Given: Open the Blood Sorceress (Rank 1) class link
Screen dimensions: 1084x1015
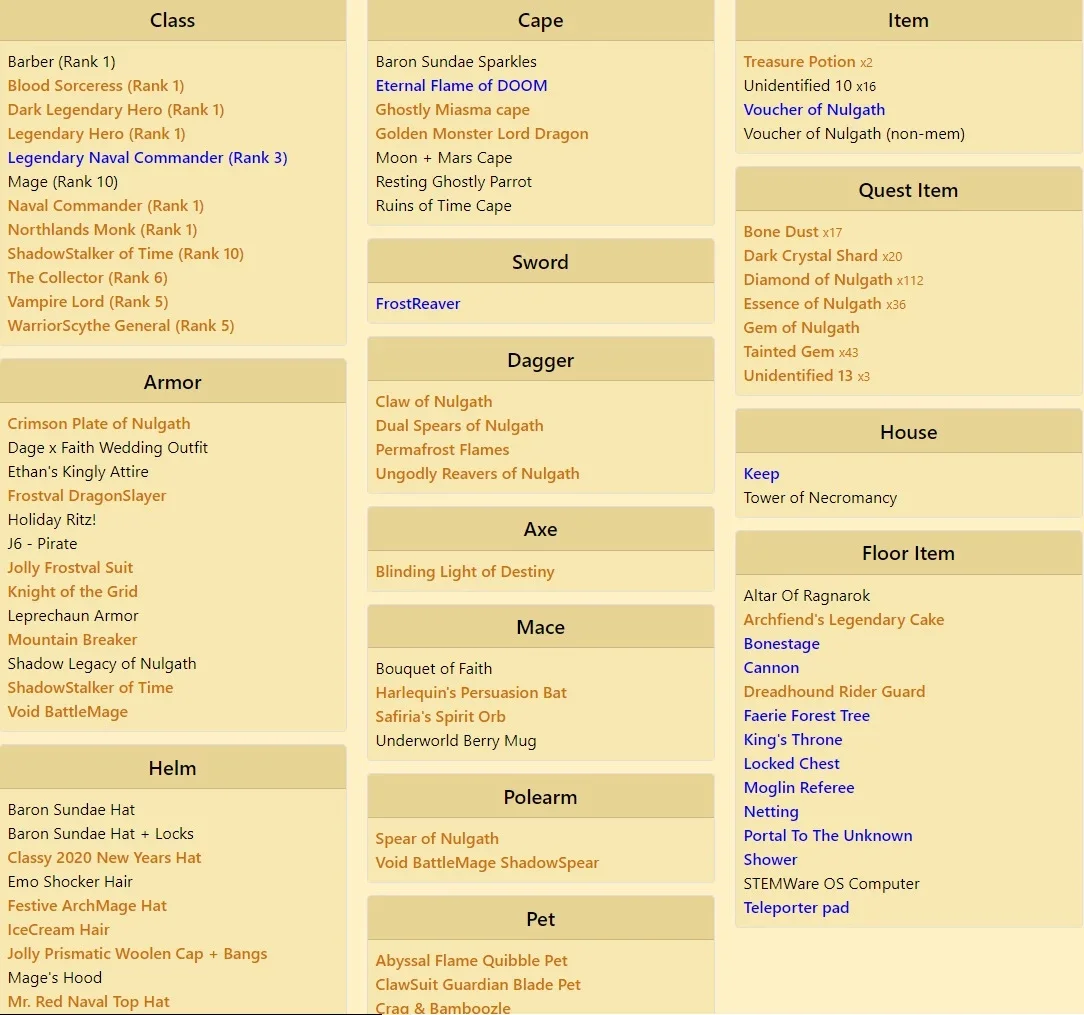Looking at the screenshot, I should click(96, 86).
